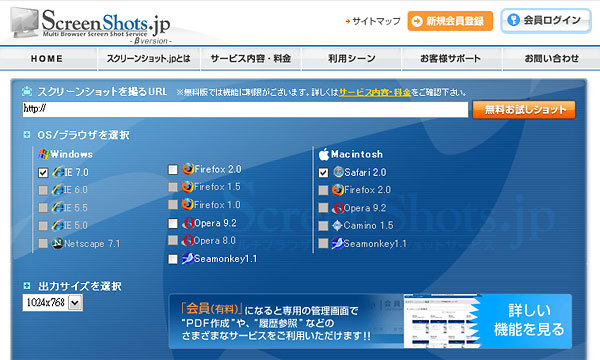Click the 無料お試しショット button

click(x=524, y=110)
